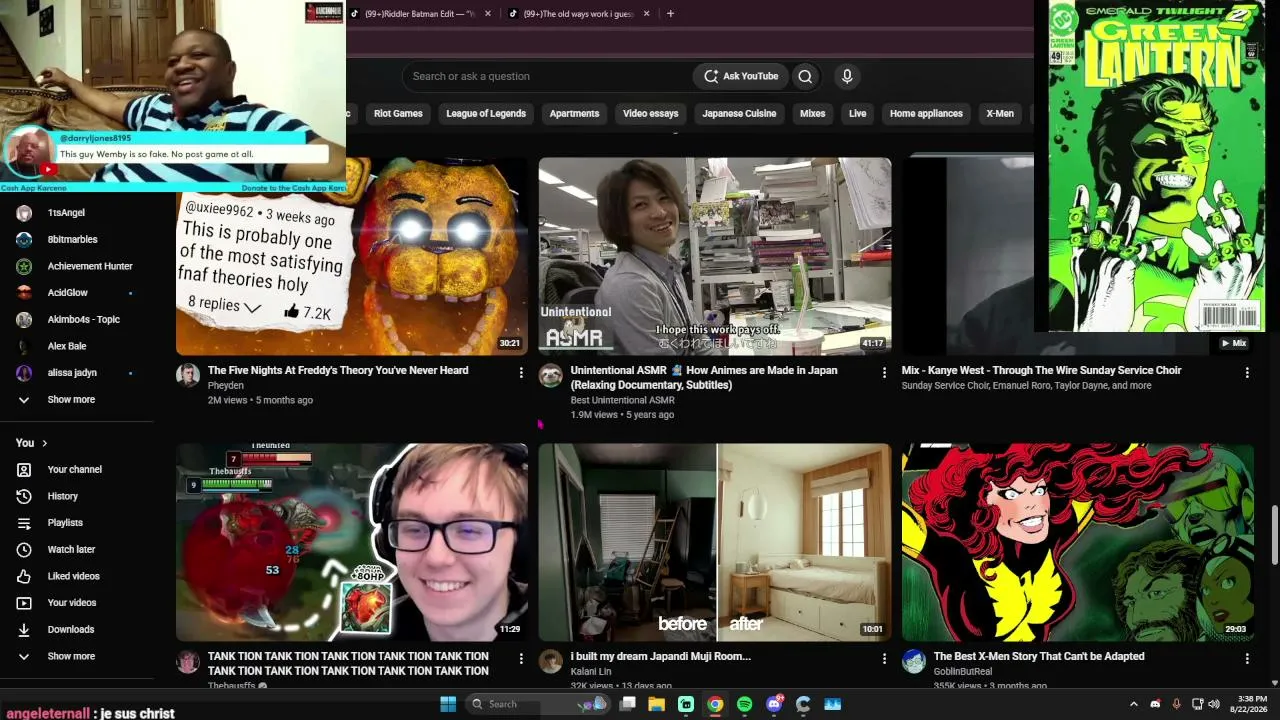
Task: Expand the 'You' section chevron
Action: click(44, 443)
